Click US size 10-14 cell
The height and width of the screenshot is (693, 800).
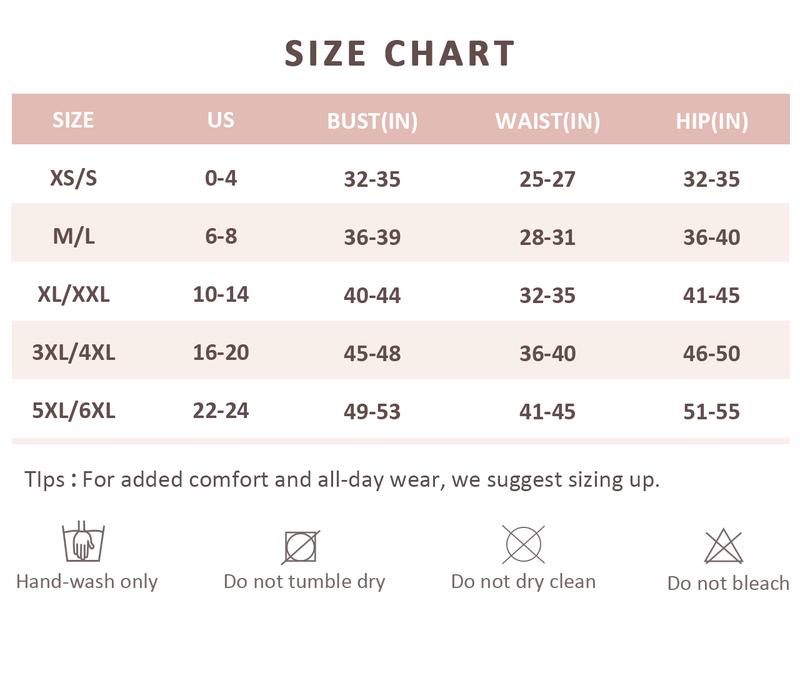220,295
